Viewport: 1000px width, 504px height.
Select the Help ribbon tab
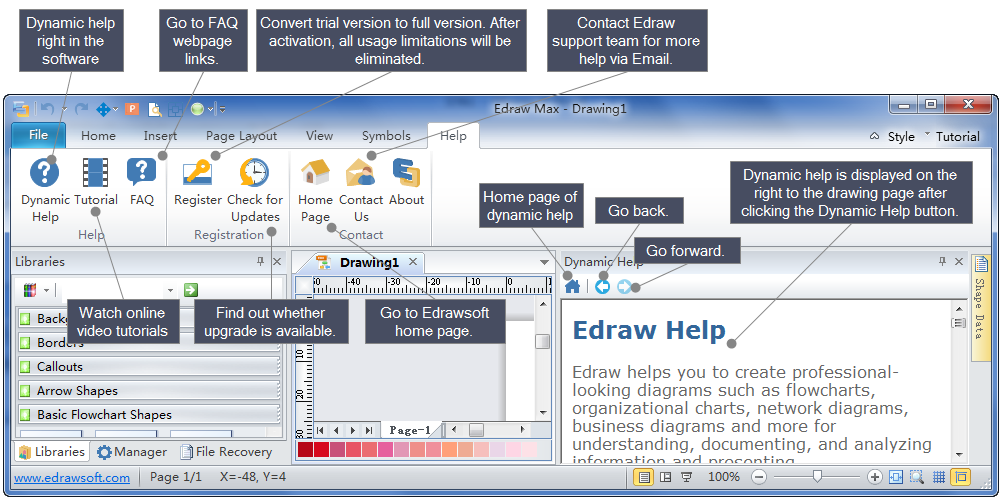coord(453,136)
